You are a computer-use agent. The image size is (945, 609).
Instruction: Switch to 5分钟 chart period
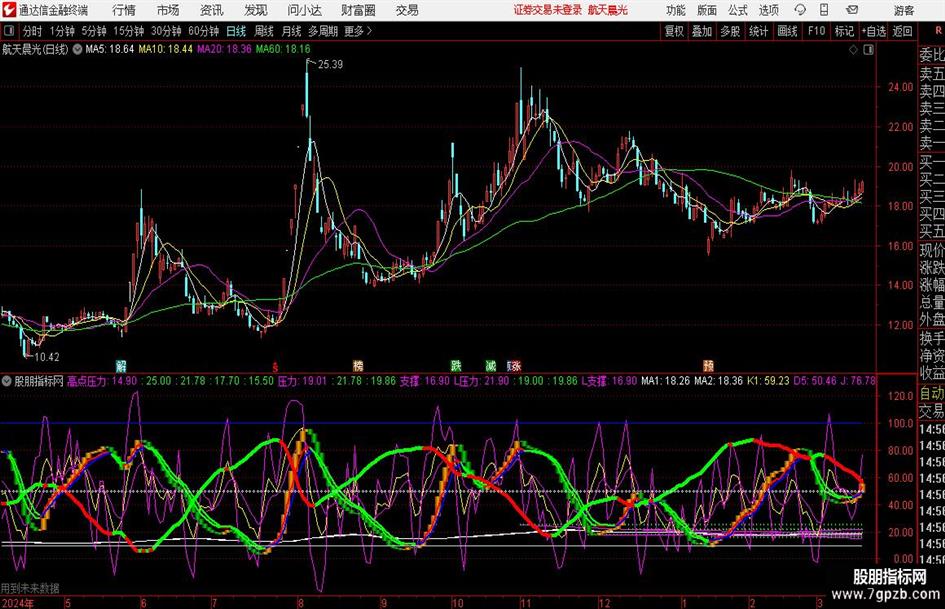tap(93, 31)
